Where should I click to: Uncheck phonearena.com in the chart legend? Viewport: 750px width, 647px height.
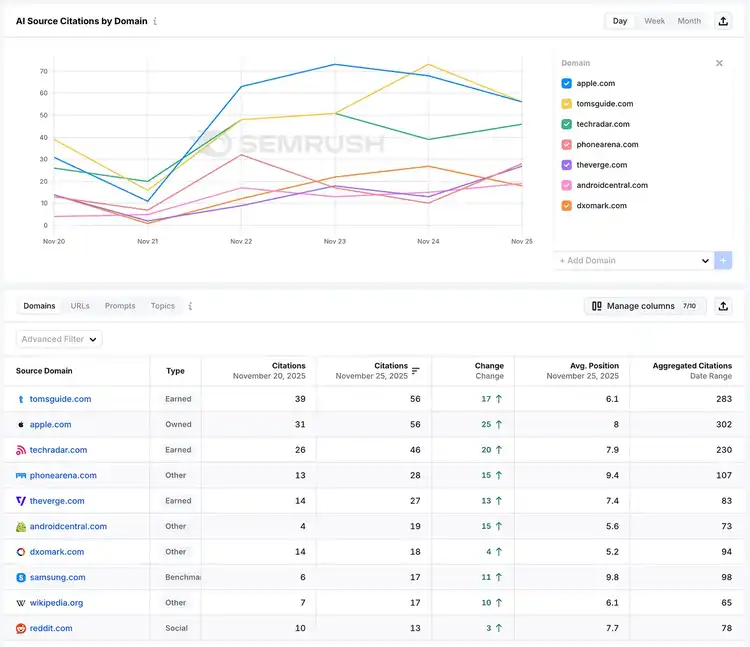pyautogui.click(x=566, y=144)
